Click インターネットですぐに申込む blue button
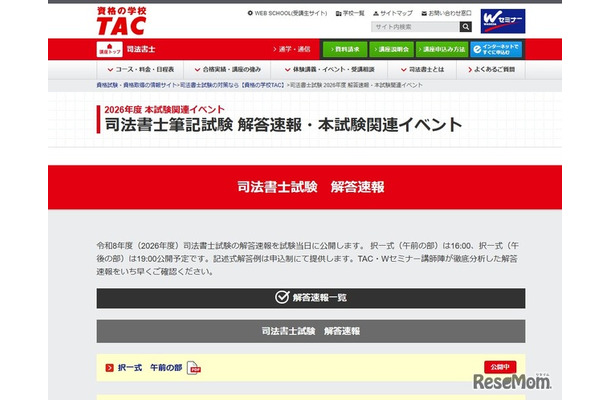The height and width of the screenshot is (400, 610). click(496, 49)
